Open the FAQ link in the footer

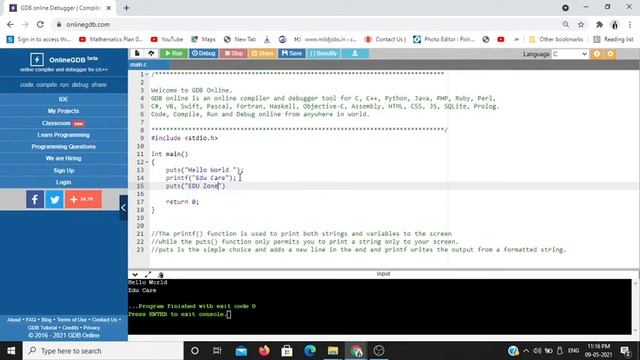31,320
